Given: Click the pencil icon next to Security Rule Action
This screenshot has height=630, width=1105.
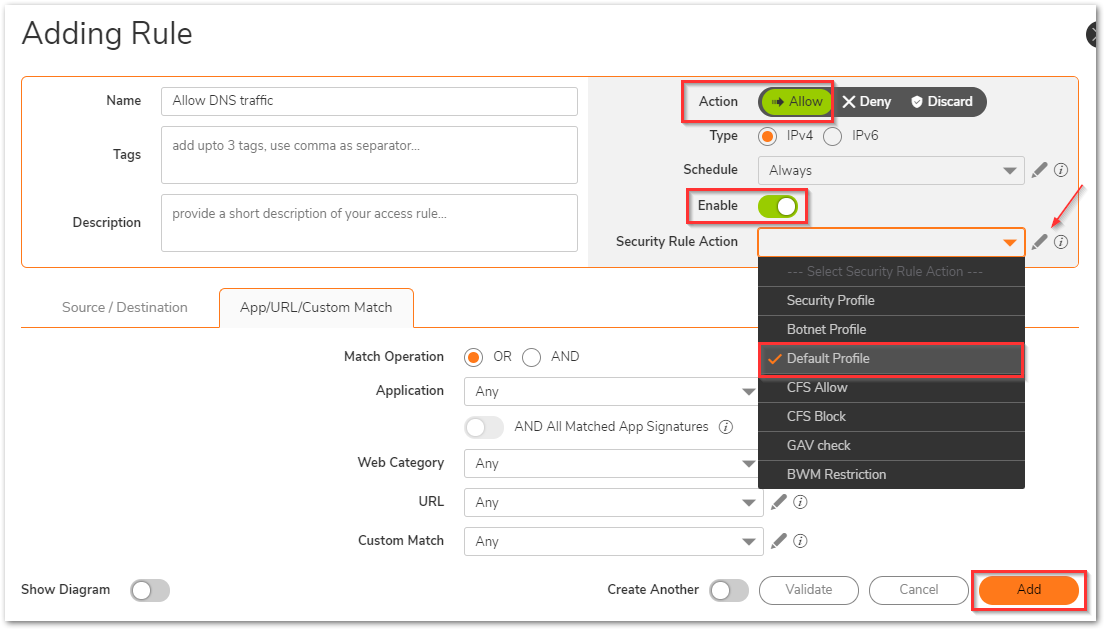Looking at the screenshot, I should (1039, 242).
